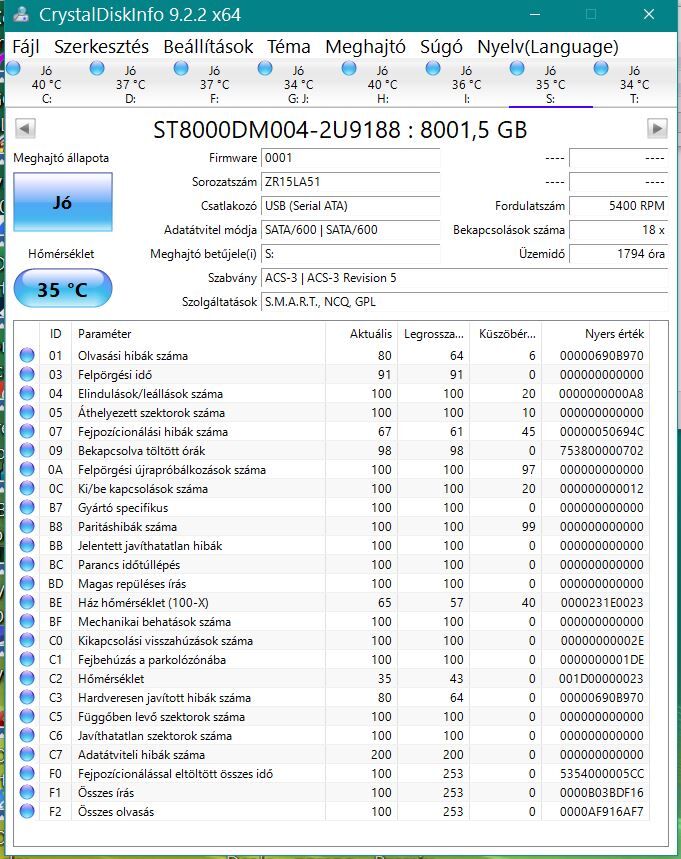Click status orb for attribute C2 Hőmérséklet
681x859 pixels.
pyautogui.click(x=27, y=678)
